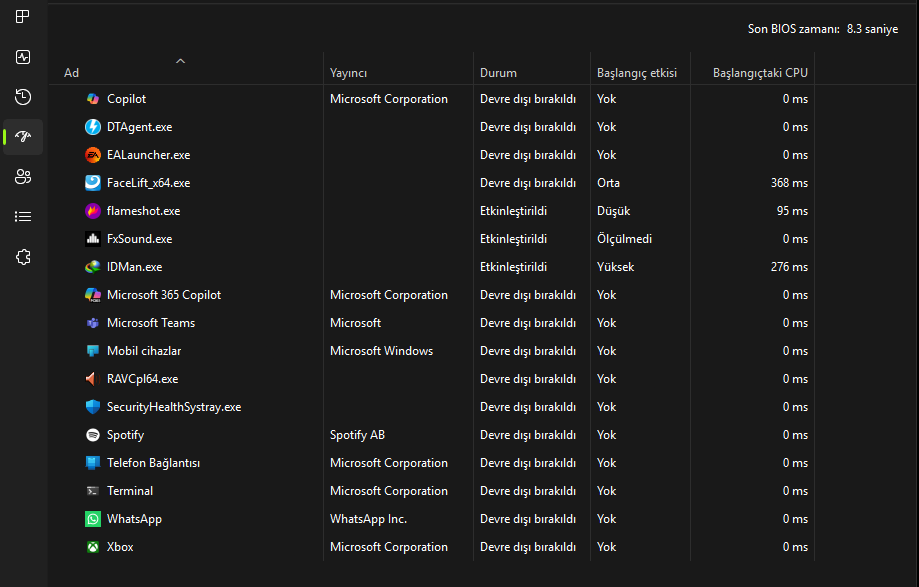919x587 pixels.
Task: Click the FxSound.exe icon
Action: click(x=93, y=239)
